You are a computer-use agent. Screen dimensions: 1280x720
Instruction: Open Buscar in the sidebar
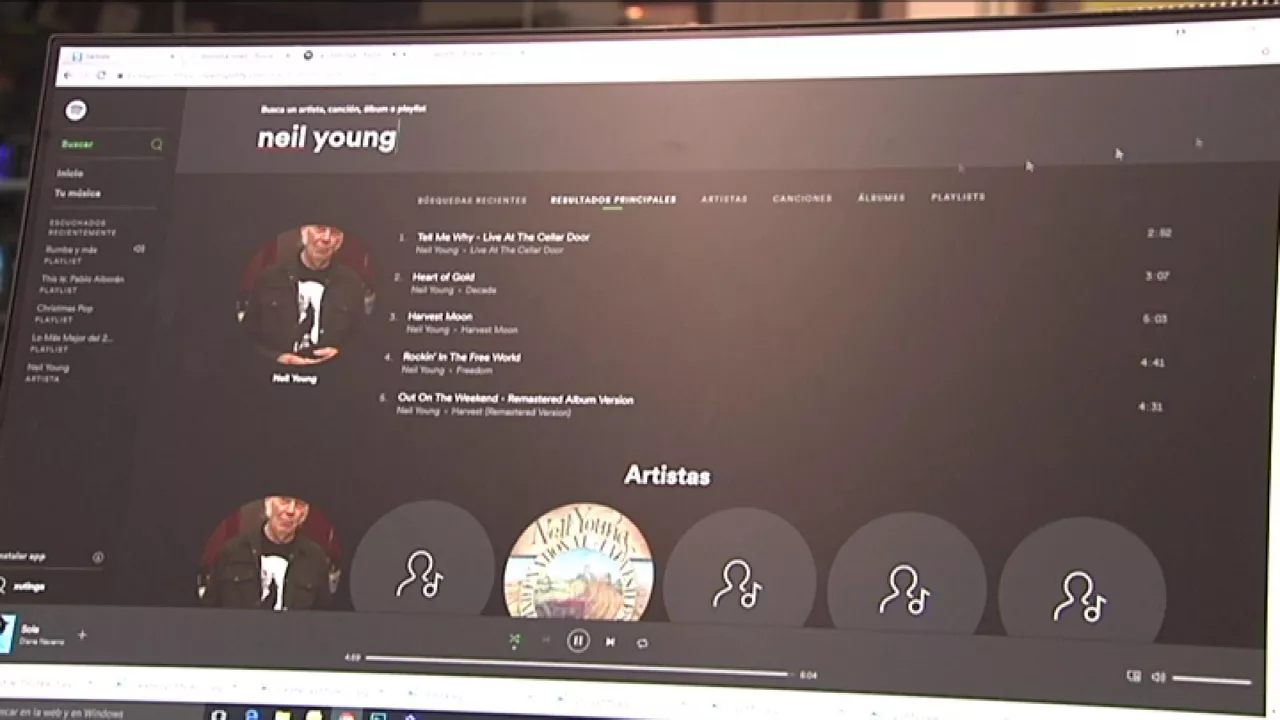tap(76, 145)
